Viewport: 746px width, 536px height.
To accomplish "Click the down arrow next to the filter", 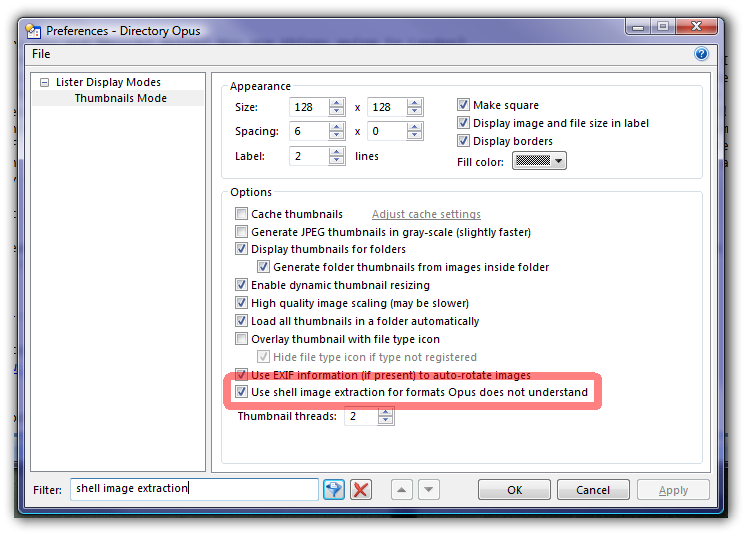I will point(429,490).
